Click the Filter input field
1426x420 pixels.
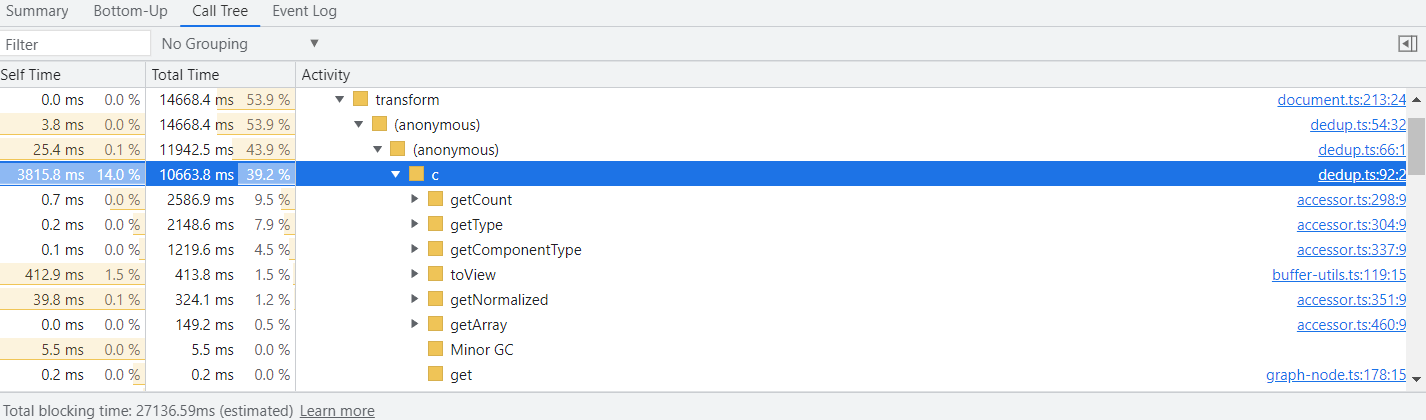coord(75,44)
